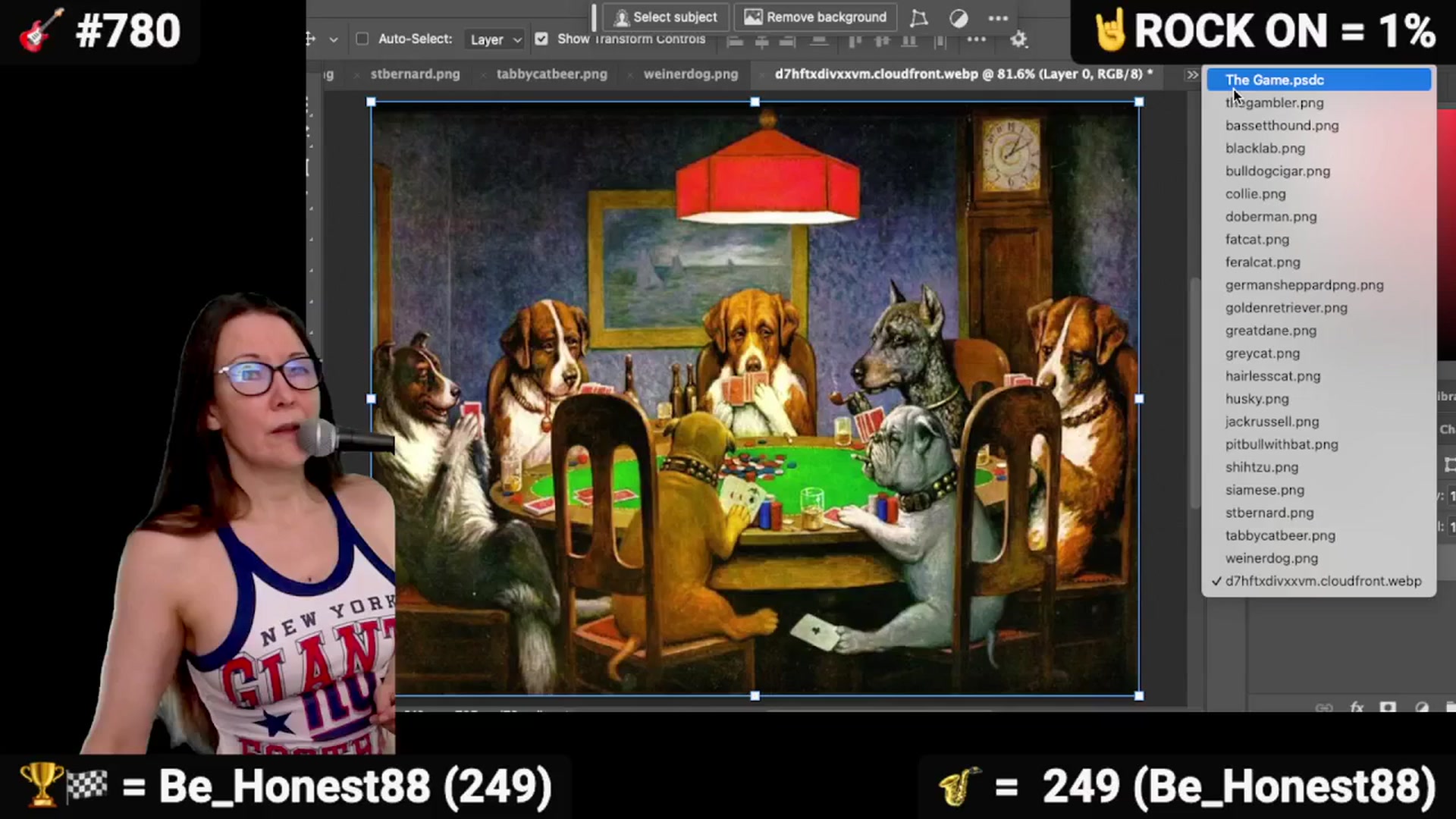The height and width of the screenshot is (819, 1456).
Task: Grab the contextual taskbar drag handle
Action: click(x=594, y=17)
